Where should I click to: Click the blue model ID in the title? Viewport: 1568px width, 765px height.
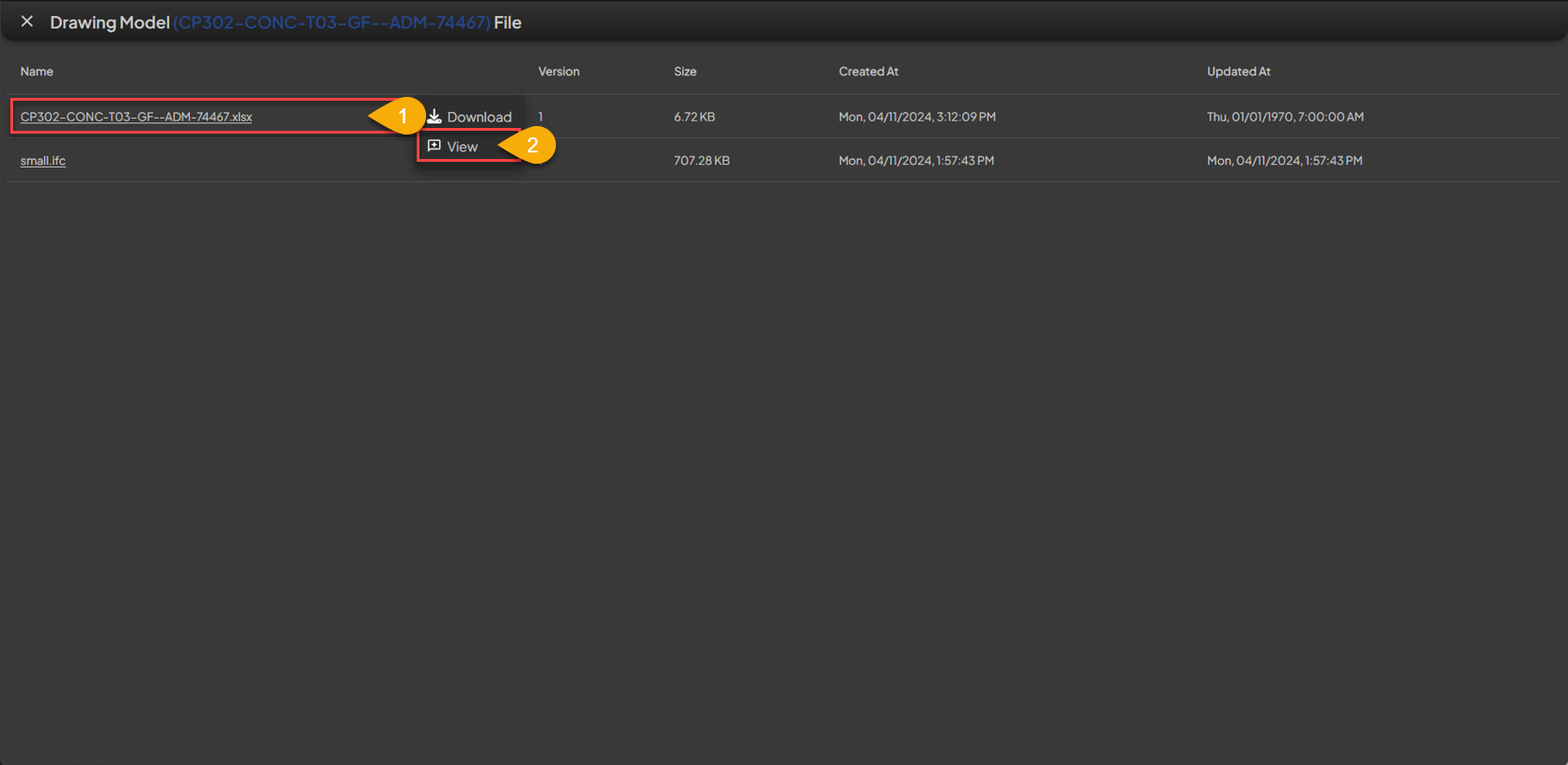(x=332, y=23)
